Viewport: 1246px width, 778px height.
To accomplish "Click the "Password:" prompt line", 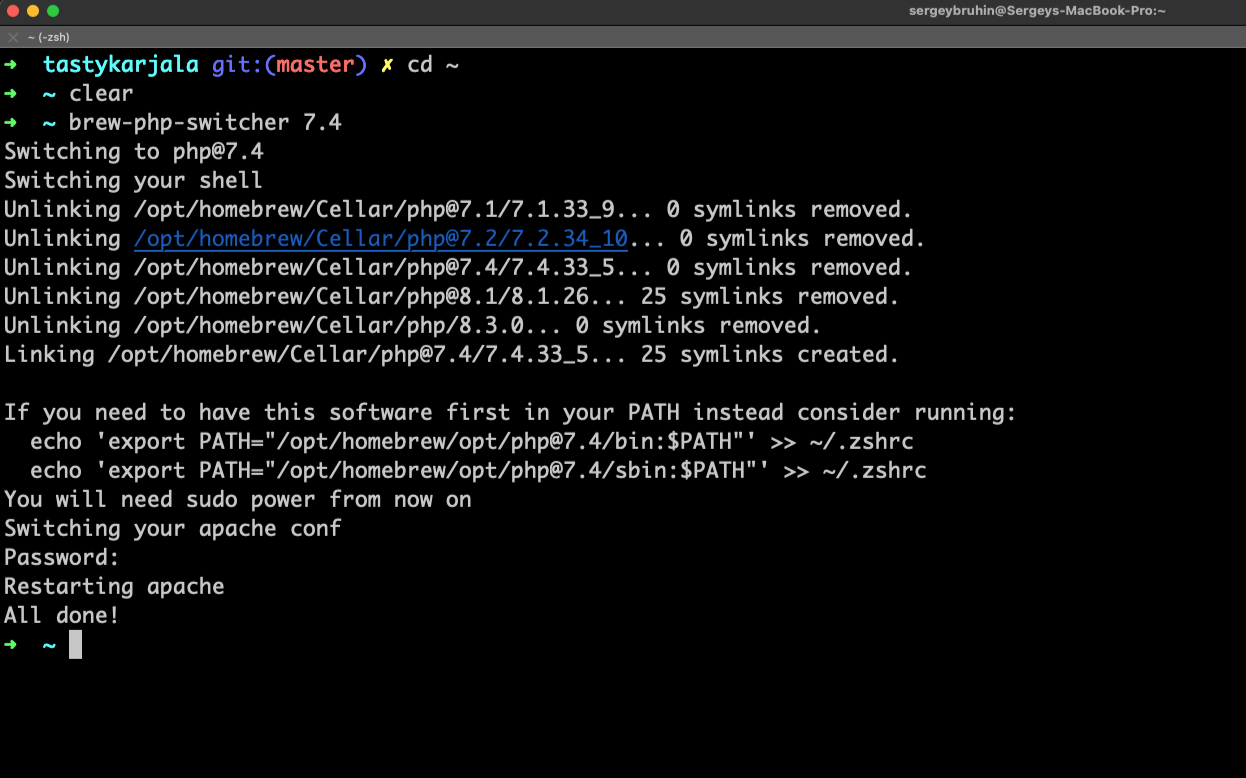I will [x=62, y=558].
